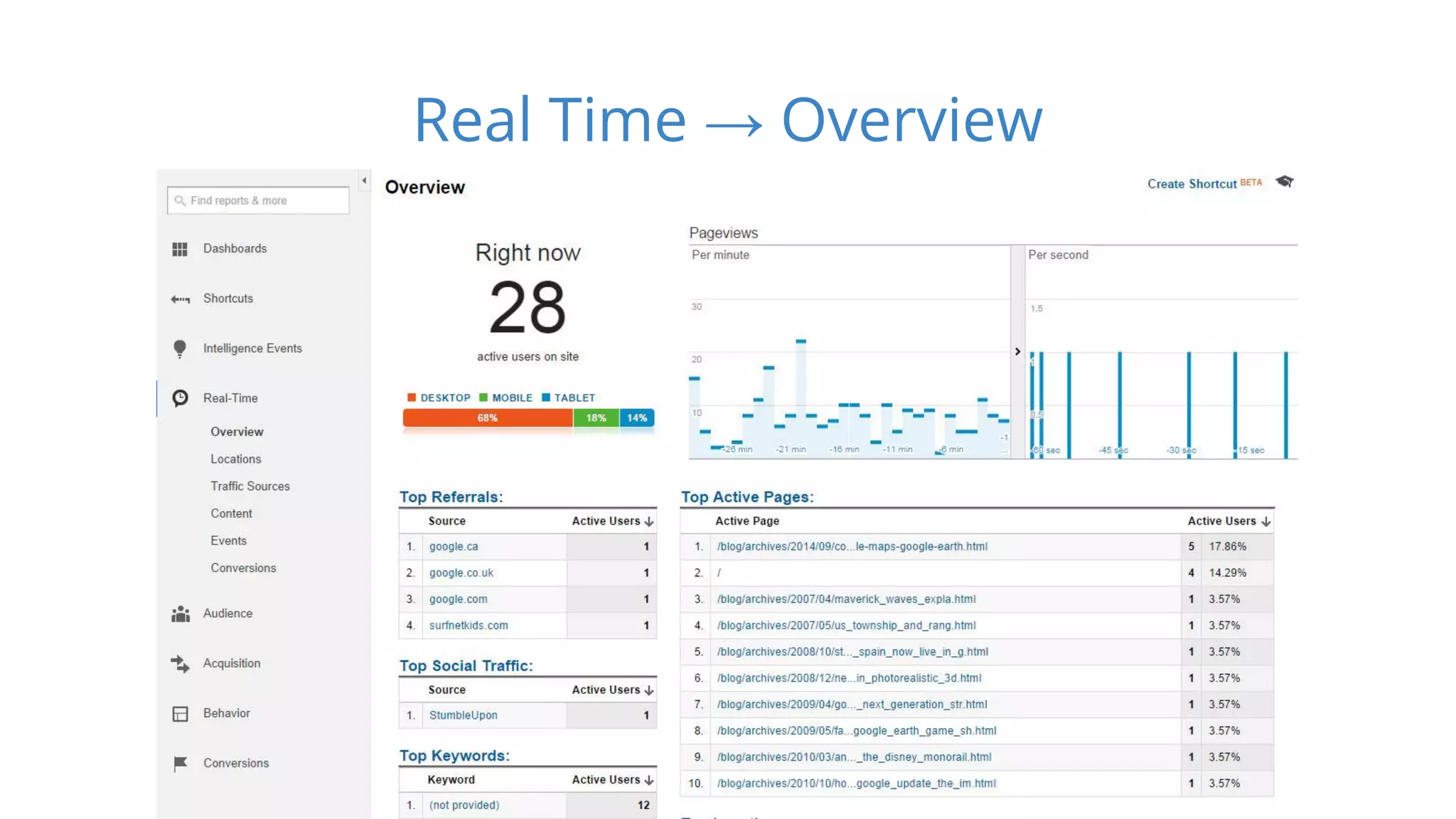The height and width of the screenshot is (819, 1456).
Task: Click the google.com referral link
Action: (x=459, y=599)
